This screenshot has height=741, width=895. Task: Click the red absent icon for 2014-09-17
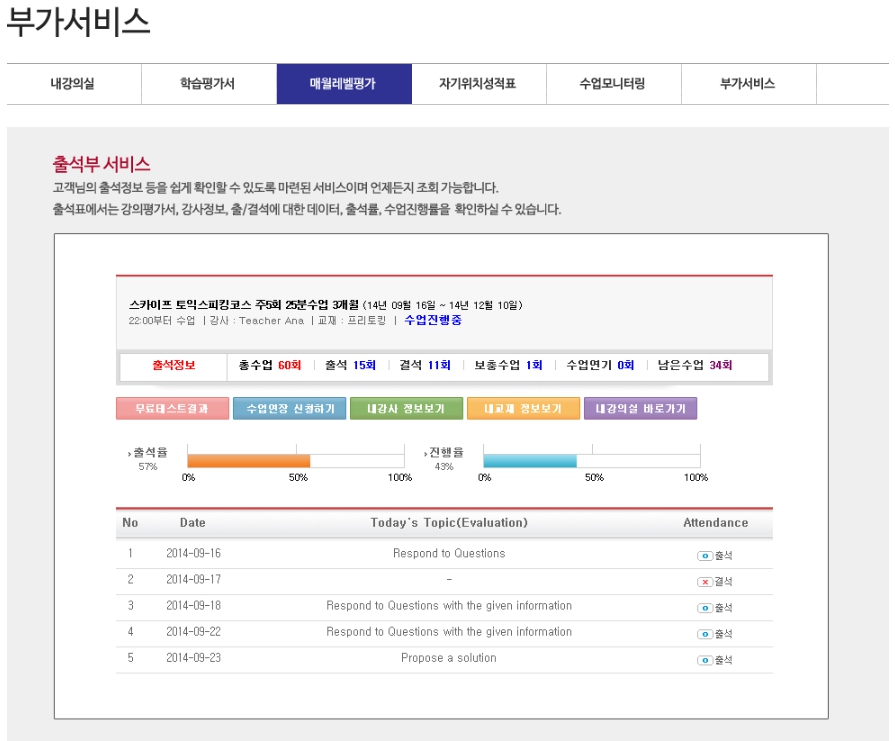pos(704,581)
